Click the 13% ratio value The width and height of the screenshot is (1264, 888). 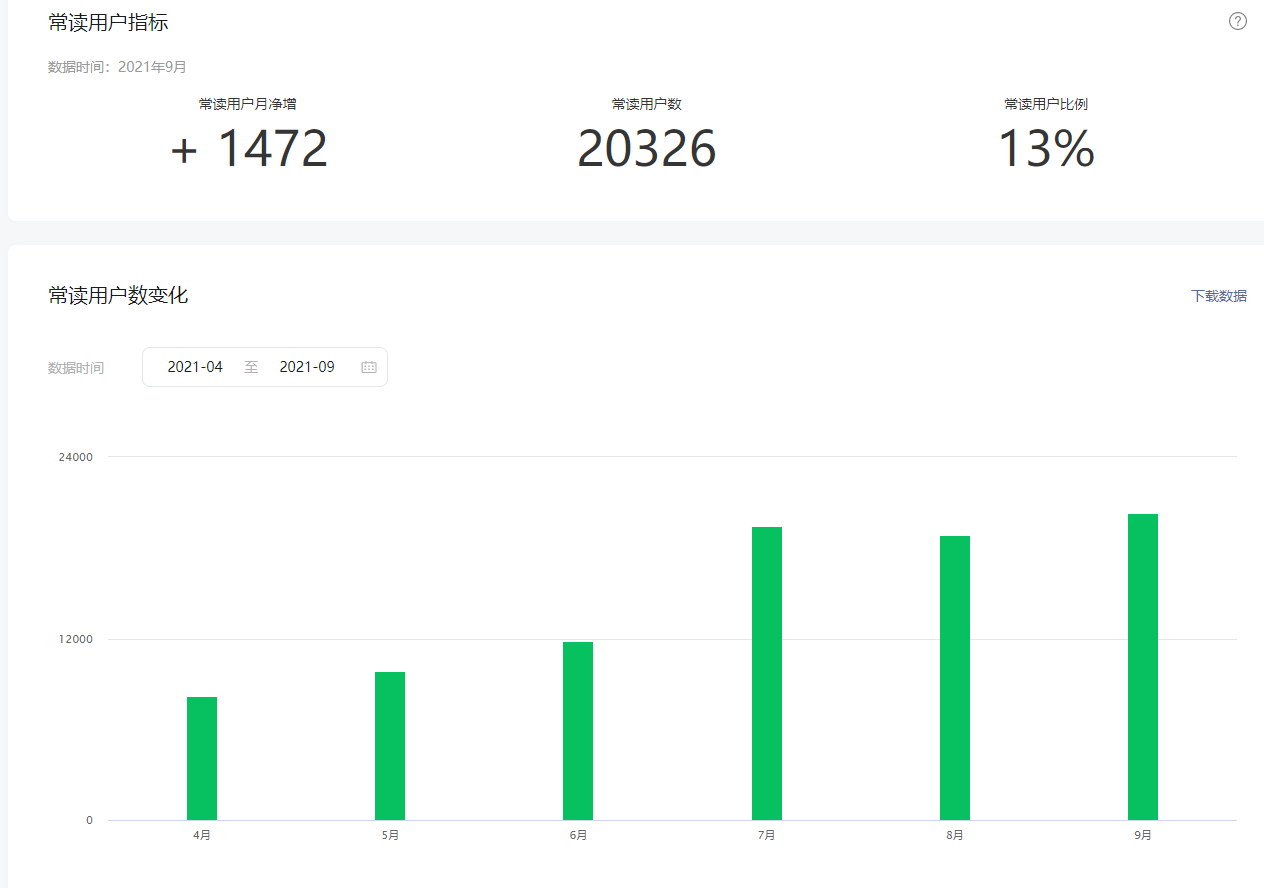[1046, 149]
